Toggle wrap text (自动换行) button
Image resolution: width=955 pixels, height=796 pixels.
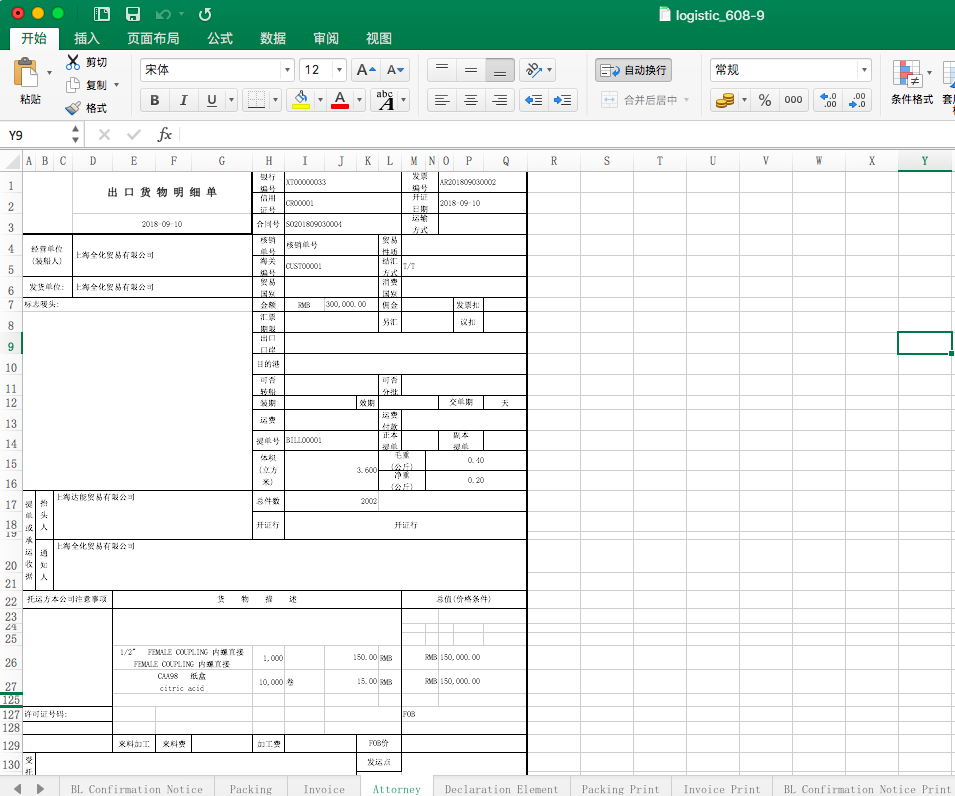(x=633, y=70)
